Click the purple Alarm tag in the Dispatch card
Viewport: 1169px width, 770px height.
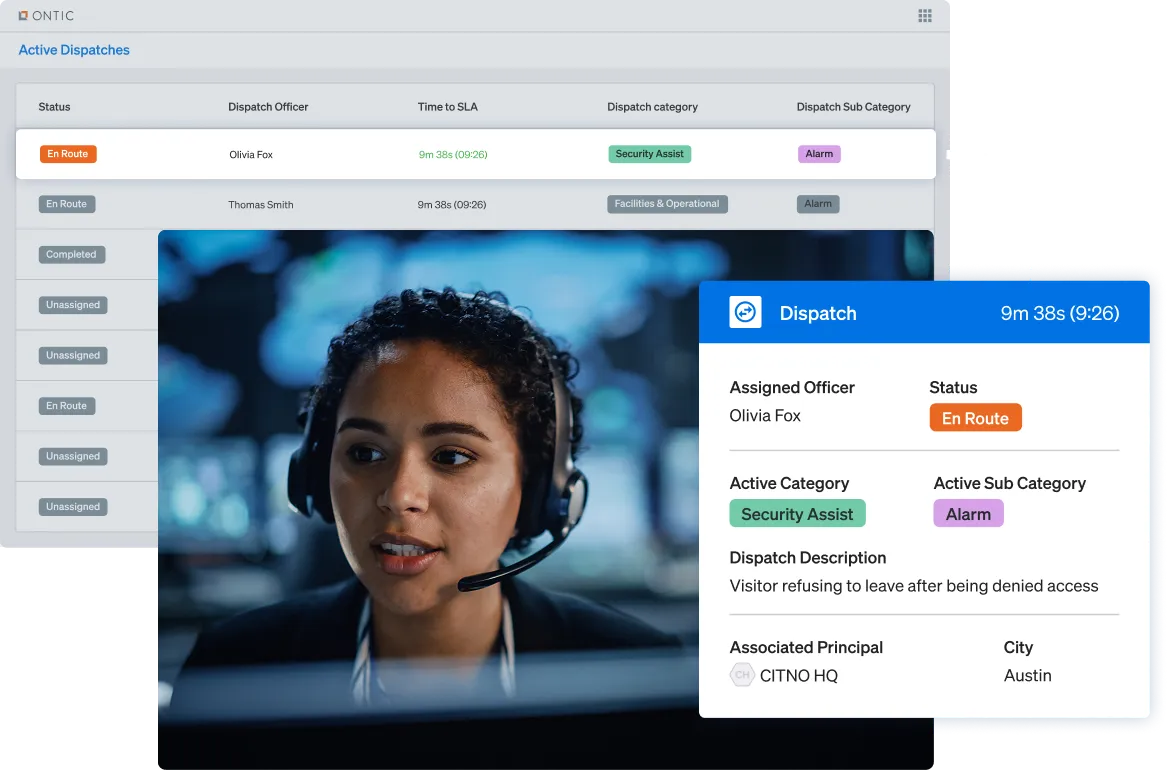[x=968, y=514]
